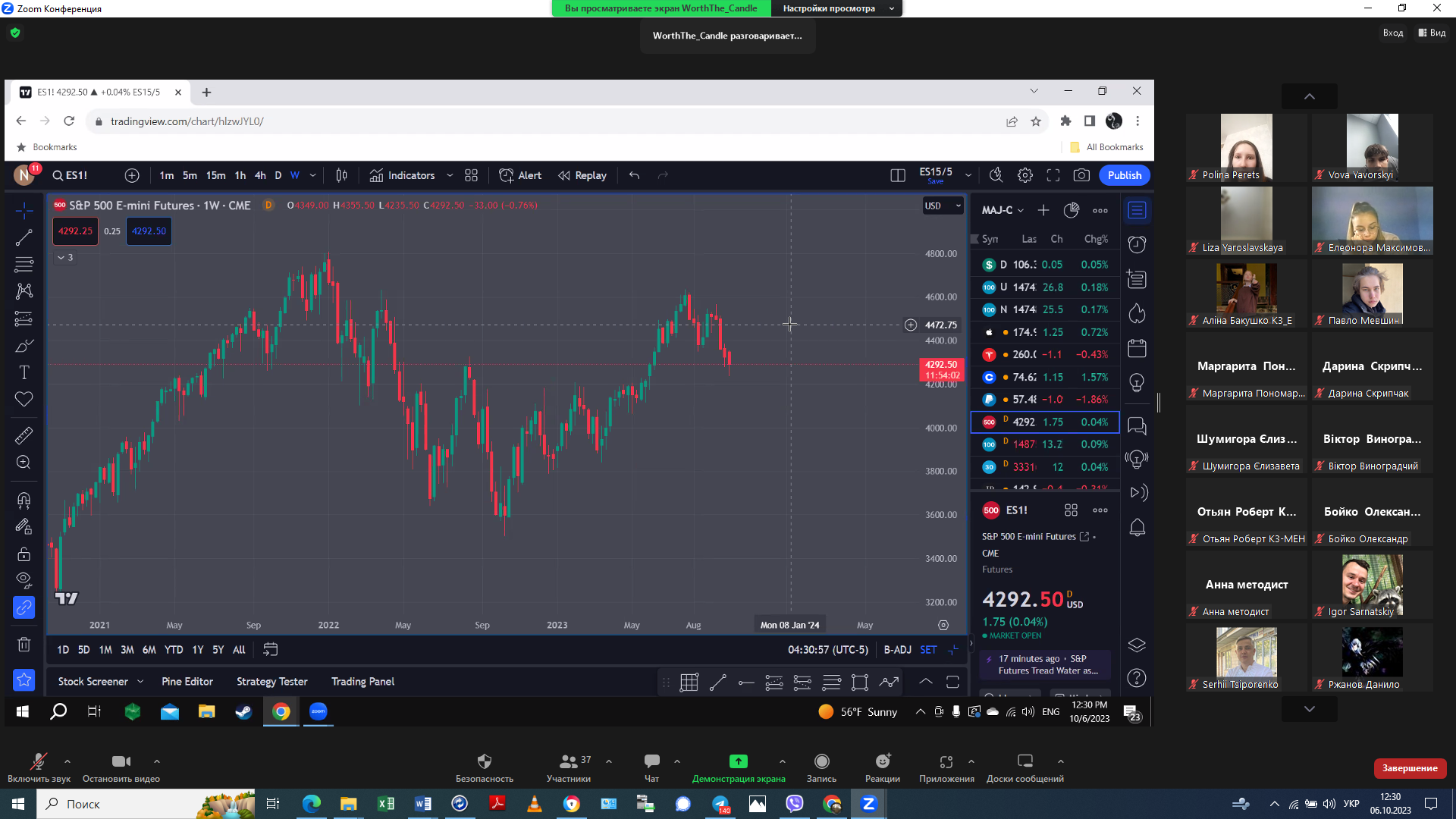This screenshot has height=819, width=1456.
Task: Open the Zoom reactions smiley
Action: click(883, 767)
